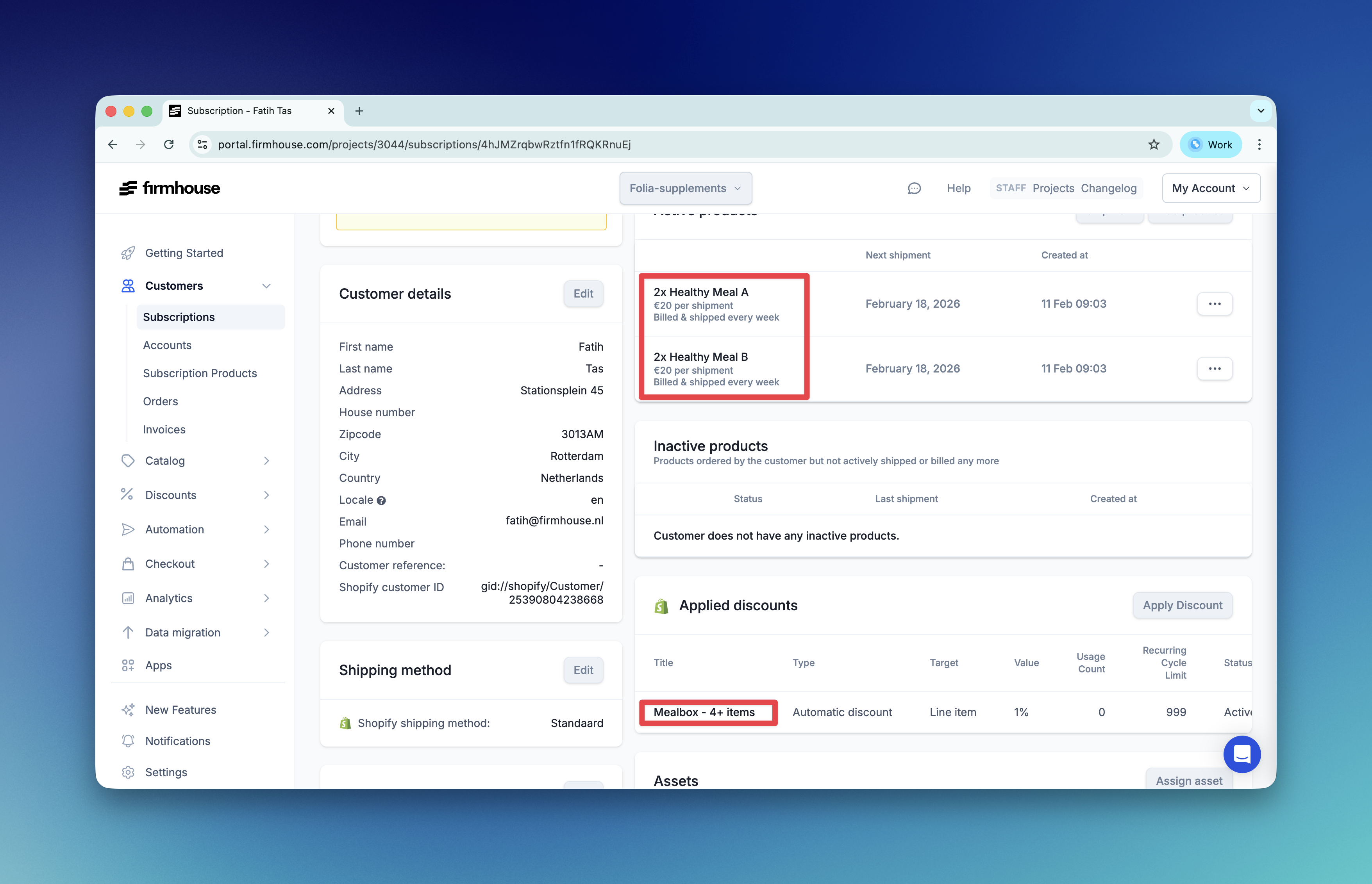1372x884 pixels.
Task: Select Subscription Products in the sidebar
Action: click(200, 373)
